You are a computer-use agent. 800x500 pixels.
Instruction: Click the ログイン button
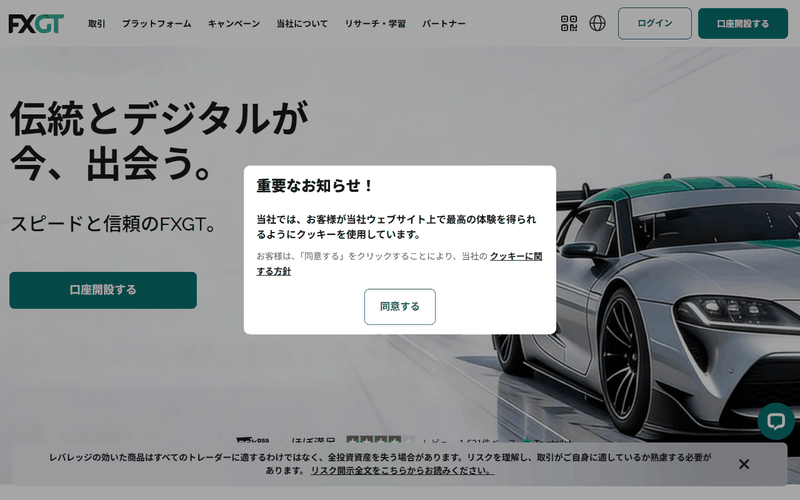coord(655,23)
